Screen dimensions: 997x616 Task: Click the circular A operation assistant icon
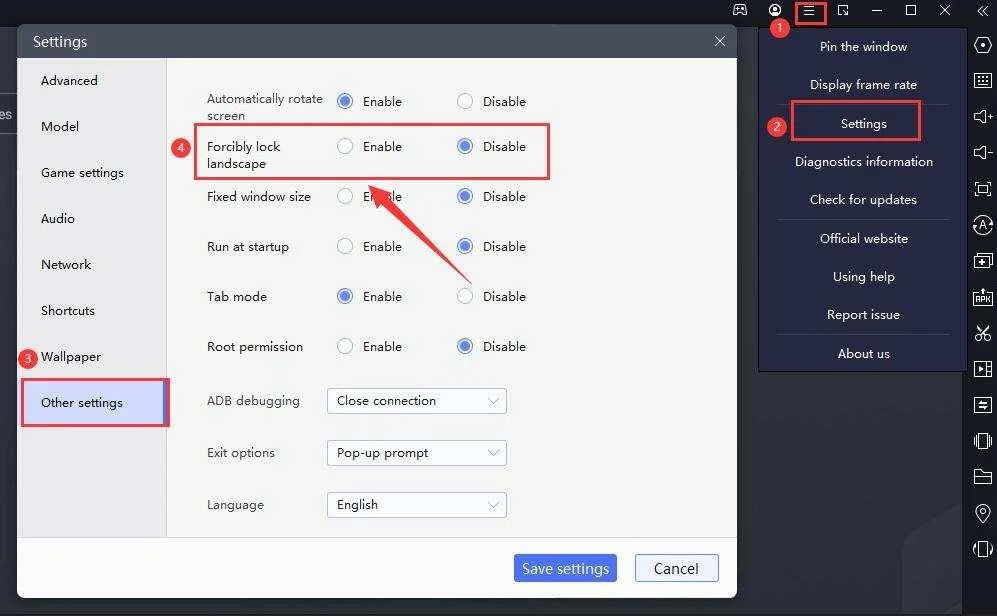pyautogui.click(x=982, y=224)
